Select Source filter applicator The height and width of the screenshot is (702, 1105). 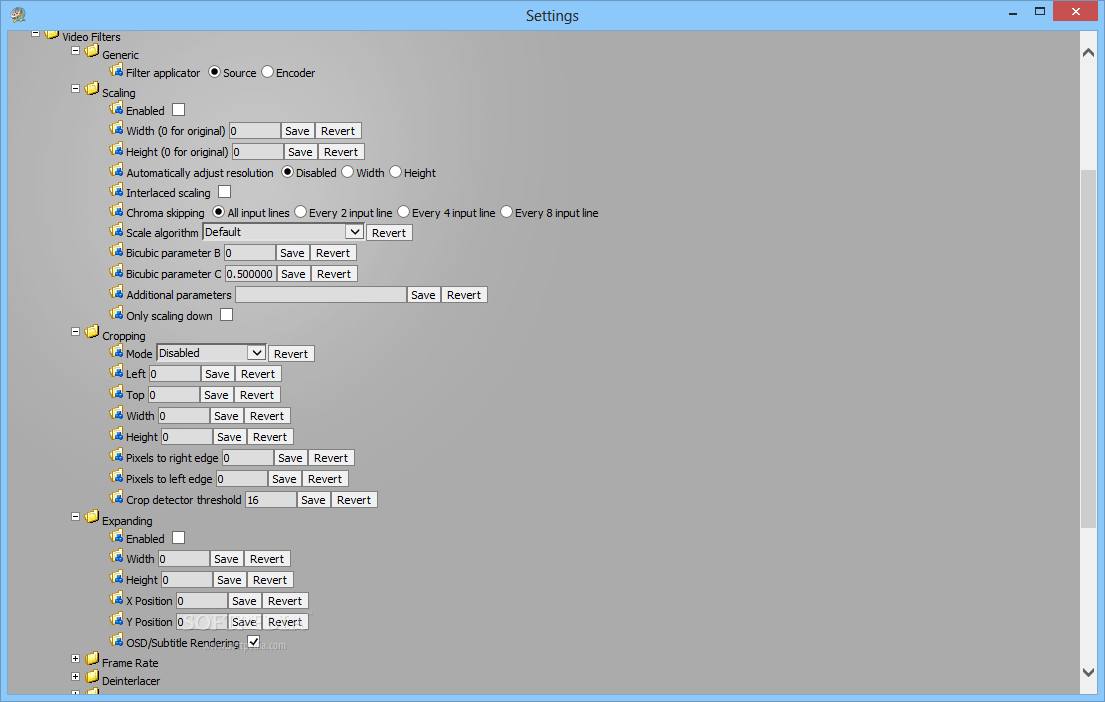[x=214, y=72]
